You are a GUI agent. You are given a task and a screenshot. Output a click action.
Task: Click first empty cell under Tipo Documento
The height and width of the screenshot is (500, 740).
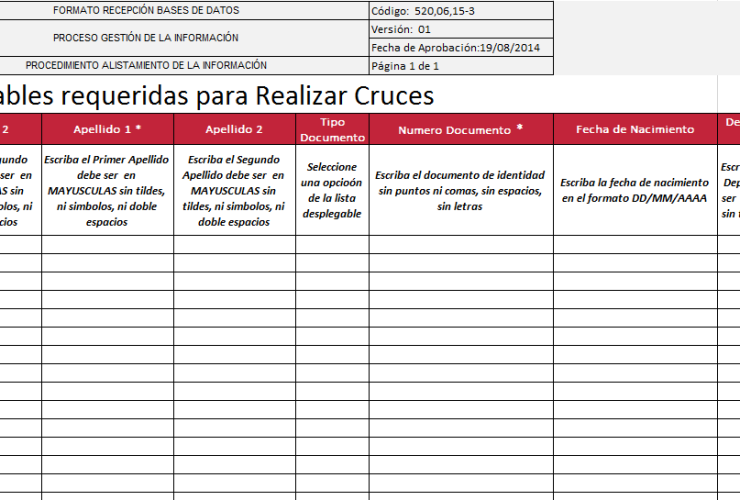click(332, 245)
